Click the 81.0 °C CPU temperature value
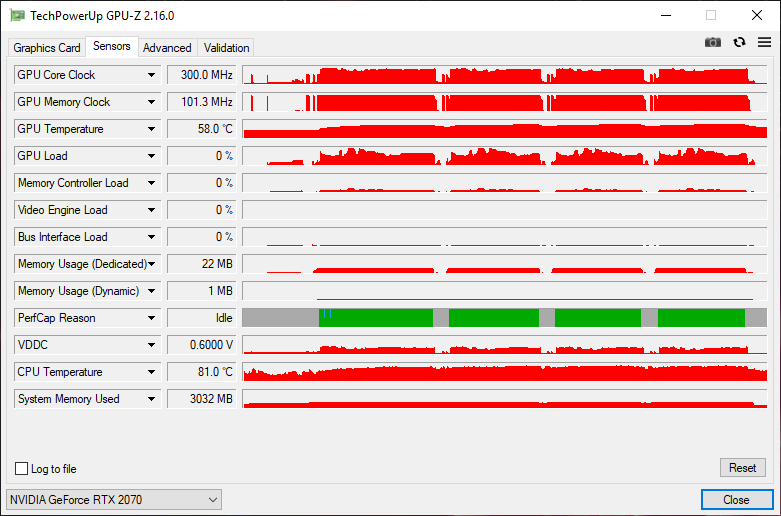The height and width of the screenshot is (516, 781). click(x=202, y=372)
